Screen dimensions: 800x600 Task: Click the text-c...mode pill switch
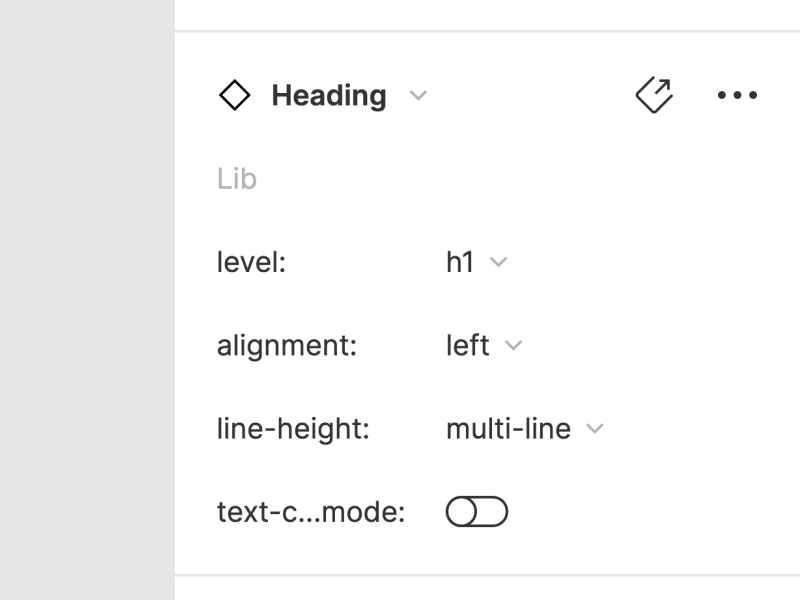click(x=478, y=510)
